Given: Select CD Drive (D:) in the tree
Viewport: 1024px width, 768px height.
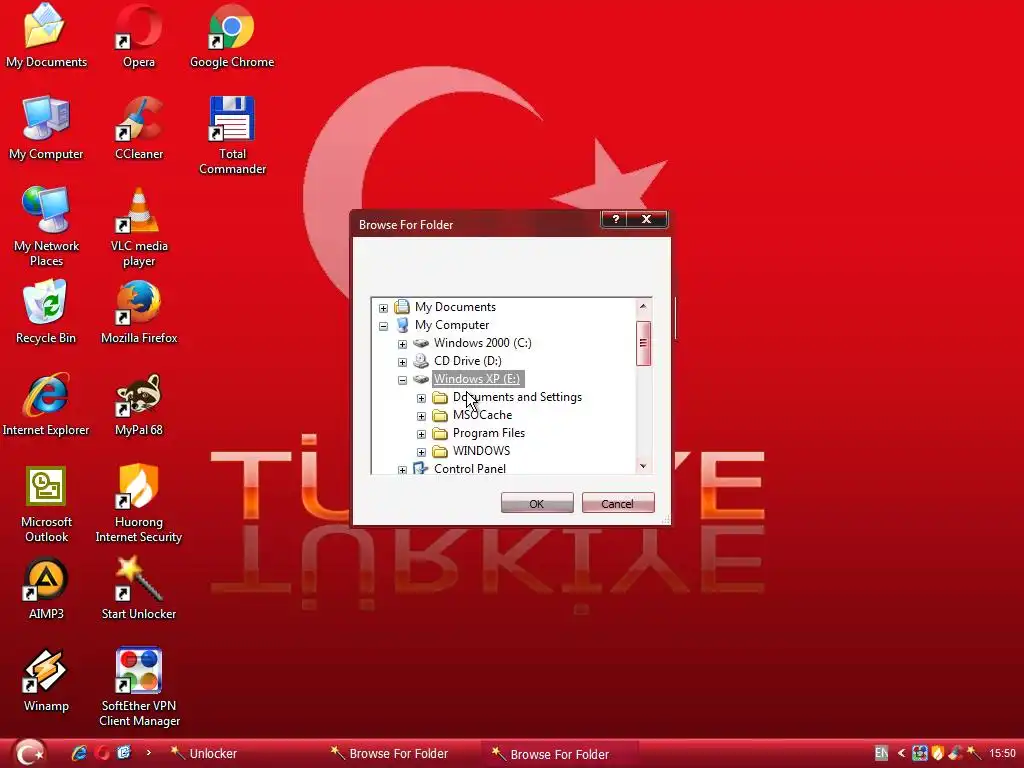Looking at the screenshot, I should [x=468, y=361].
